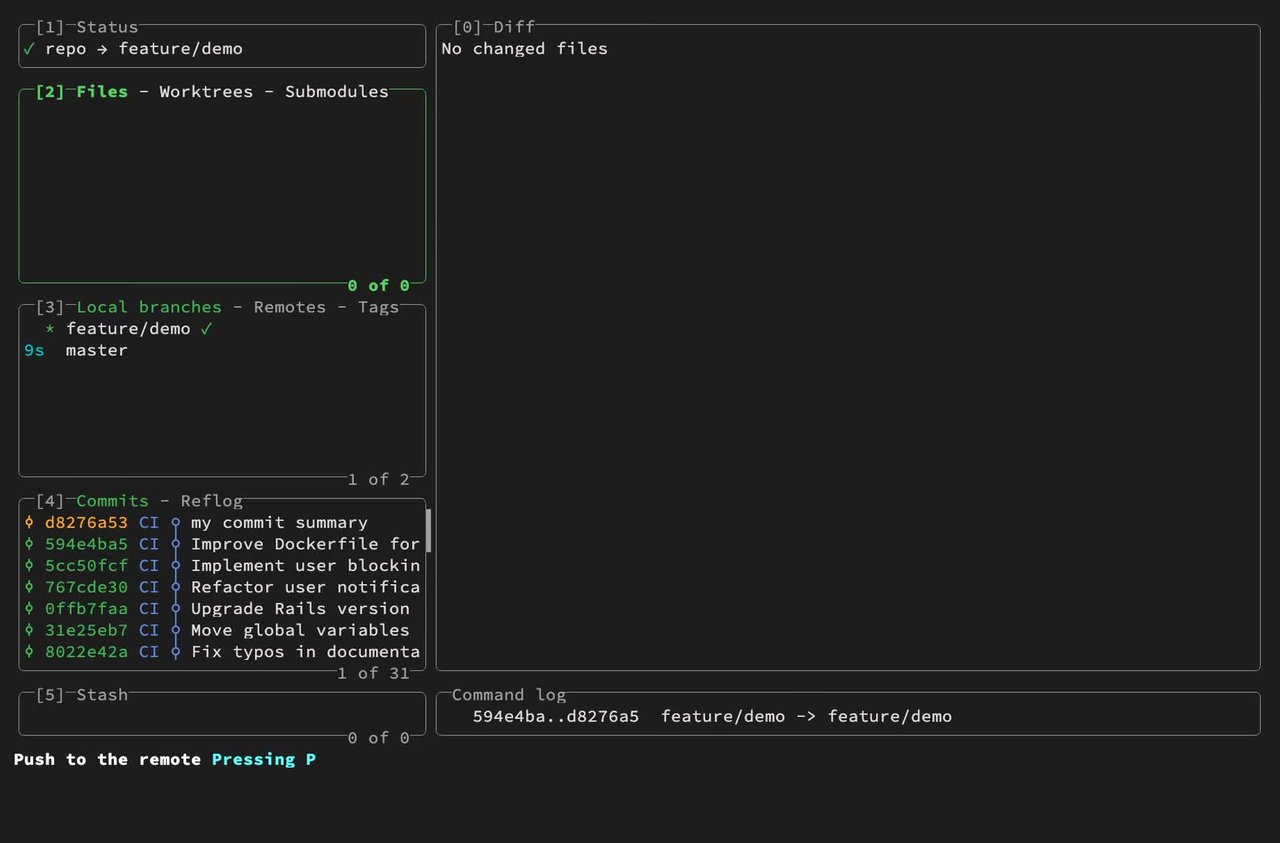Screen dimensions: 1280x843
Task: Select the Local branches tab
Action: pos(149,307)
